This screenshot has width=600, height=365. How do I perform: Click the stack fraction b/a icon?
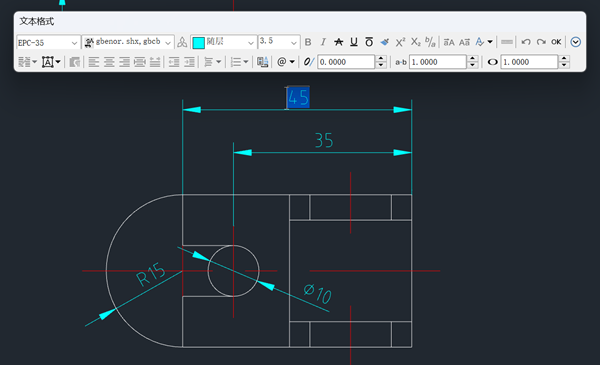pos(430,42)
